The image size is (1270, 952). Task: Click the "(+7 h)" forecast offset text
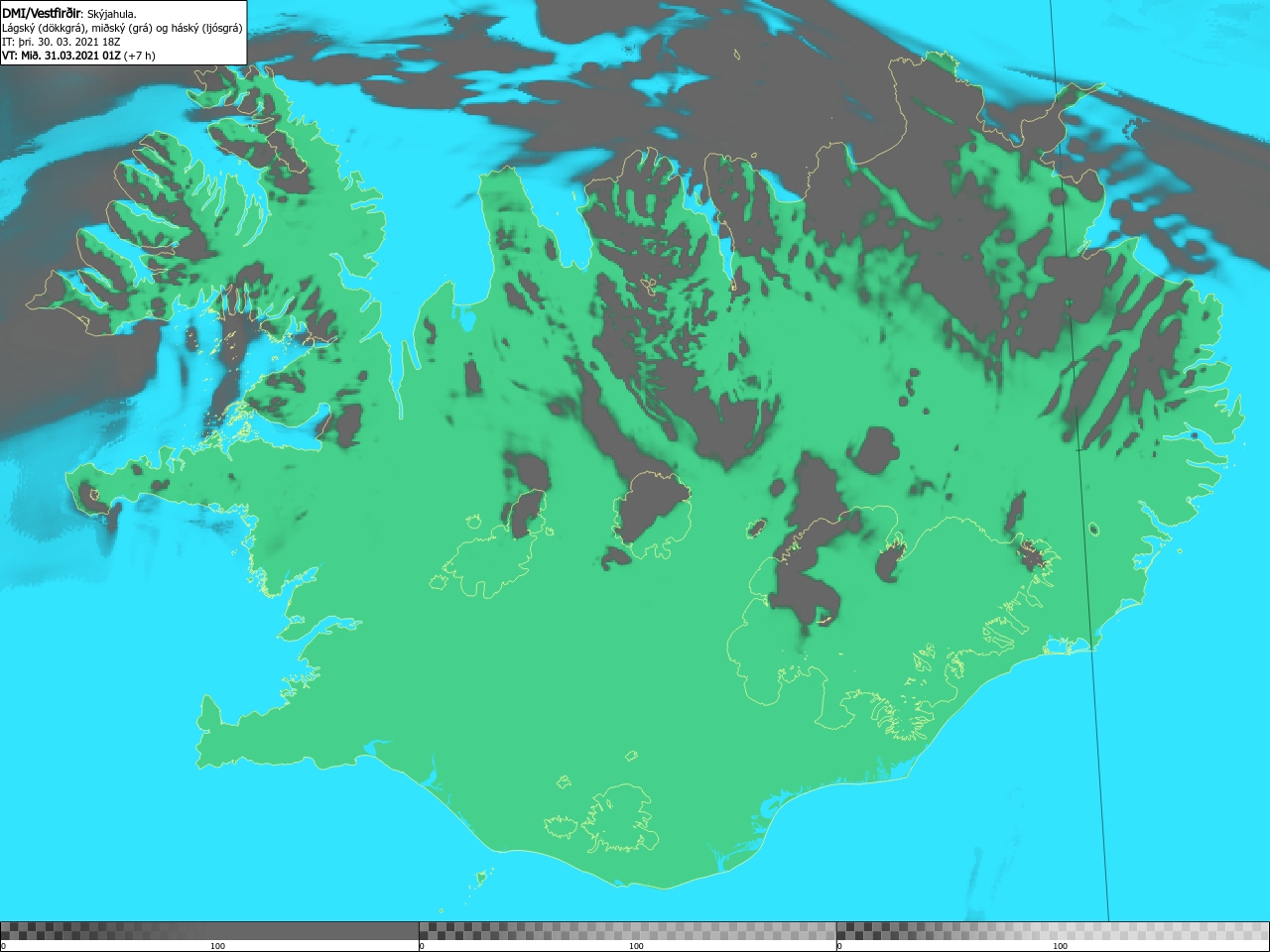(140, 56)
